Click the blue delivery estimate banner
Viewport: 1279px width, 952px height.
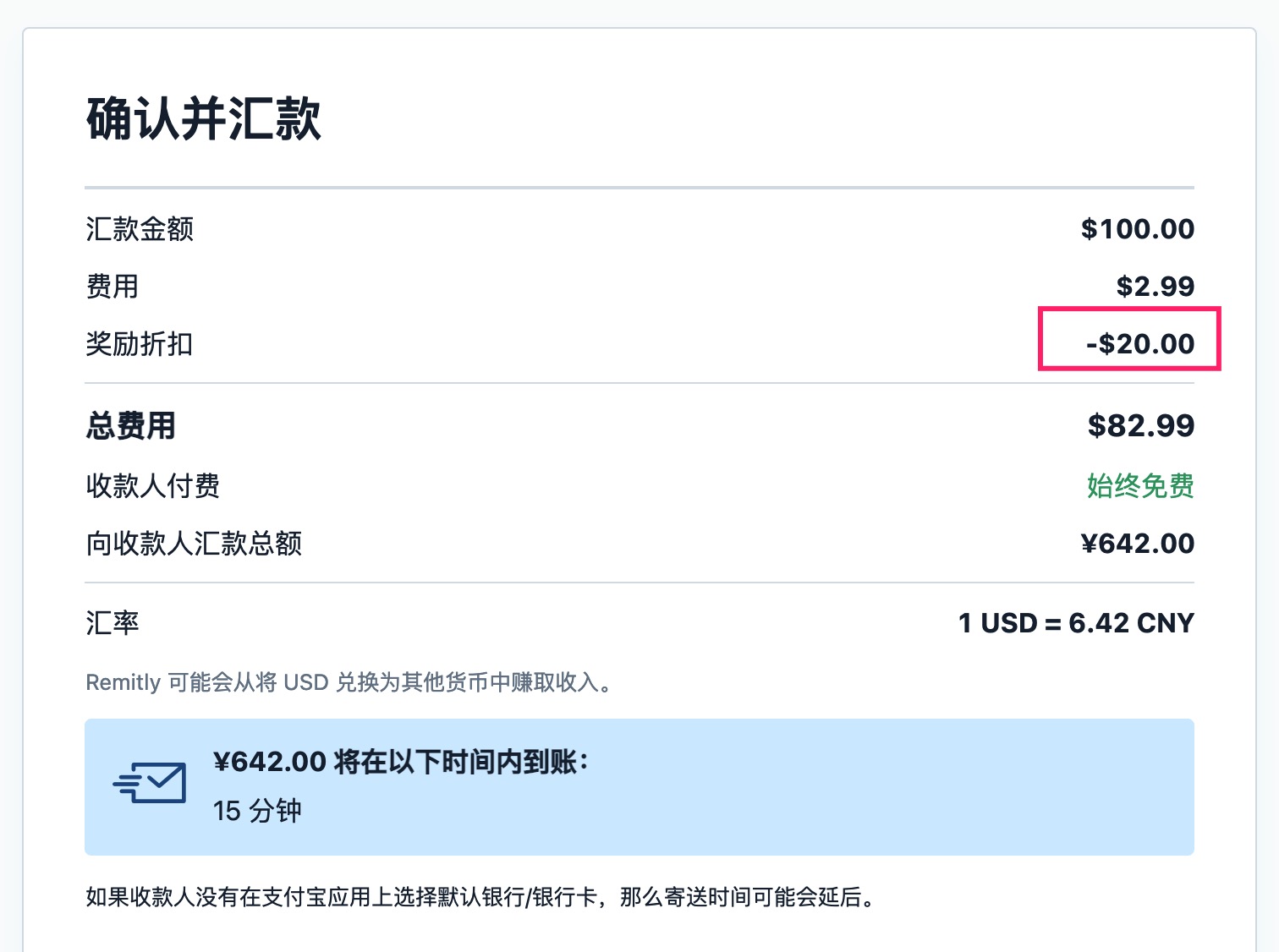point(639,786)
